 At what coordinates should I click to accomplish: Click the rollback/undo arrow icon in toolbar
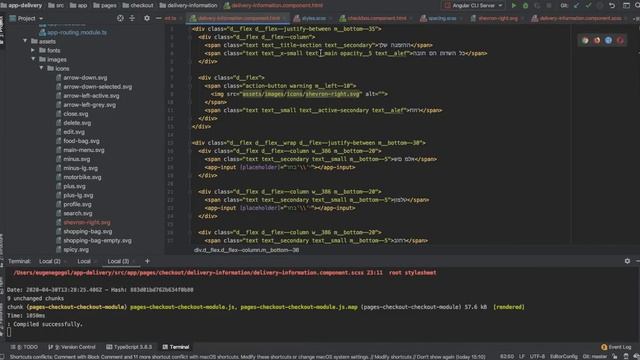[612, 6]
